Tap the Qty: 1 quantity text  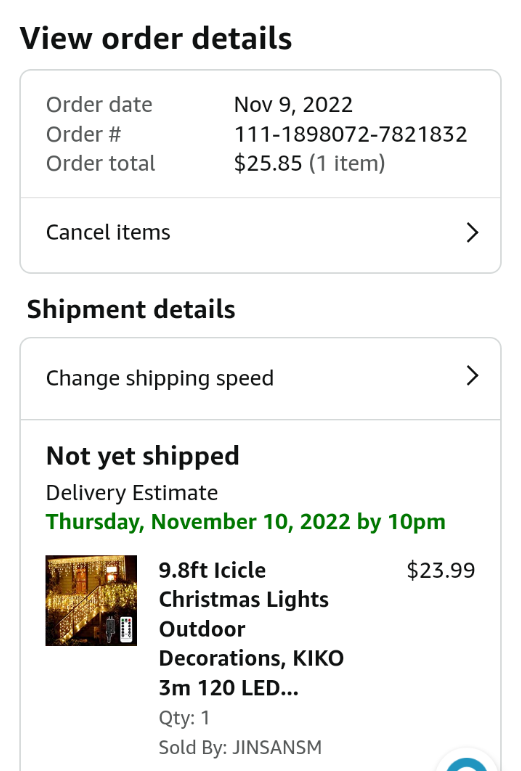[x=184, y=718]
